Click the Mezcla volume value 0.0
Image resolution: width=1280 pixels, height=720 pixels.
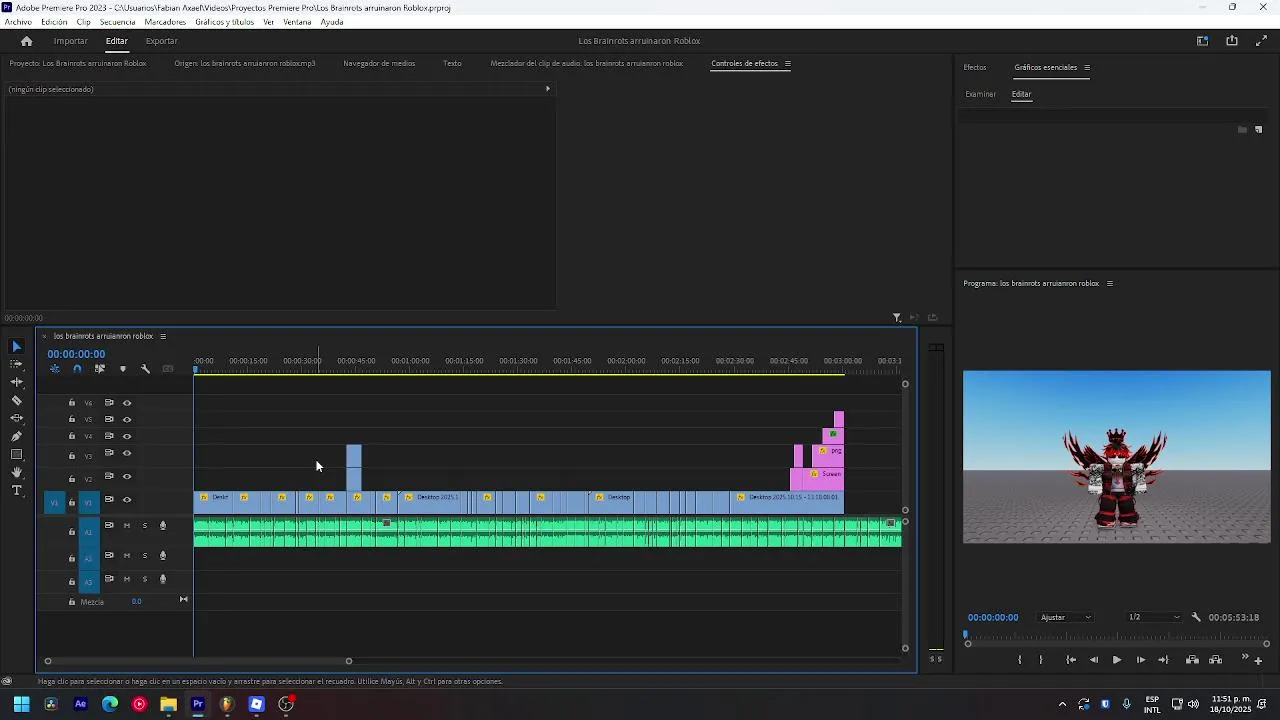click(136, 602)
